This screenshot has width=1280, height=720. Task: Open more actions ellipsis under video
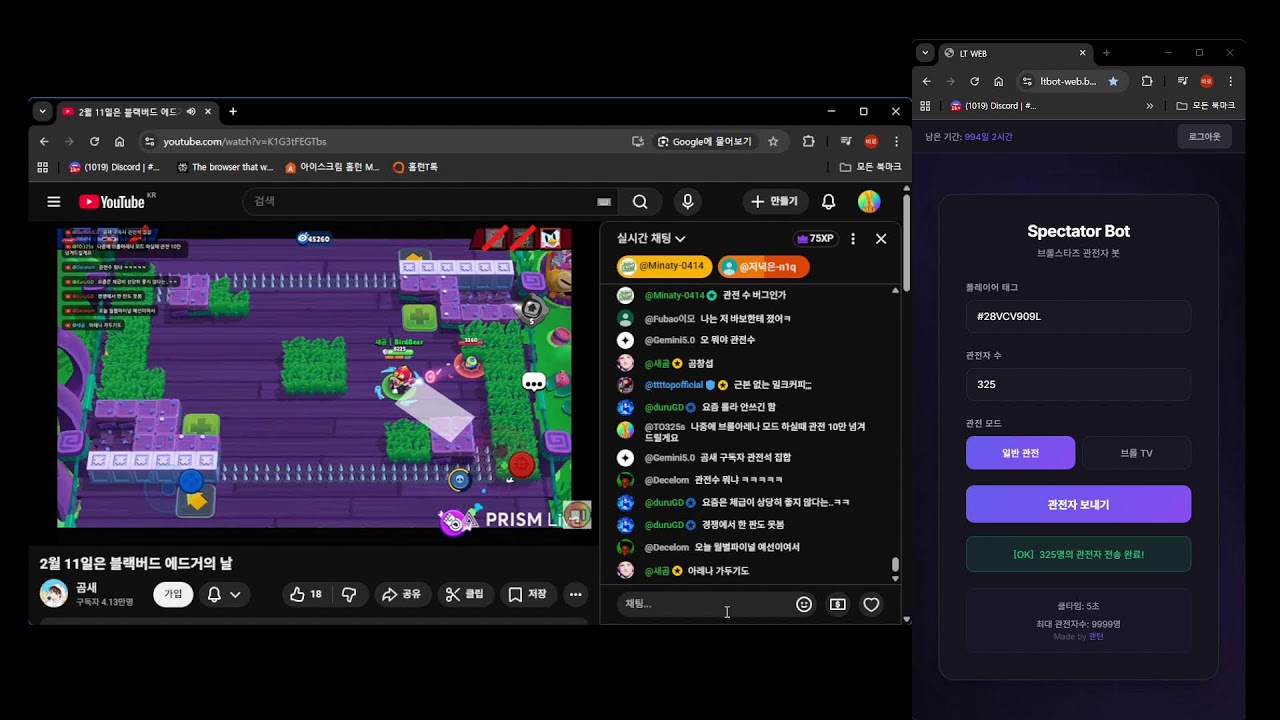(x=575, y=594)
